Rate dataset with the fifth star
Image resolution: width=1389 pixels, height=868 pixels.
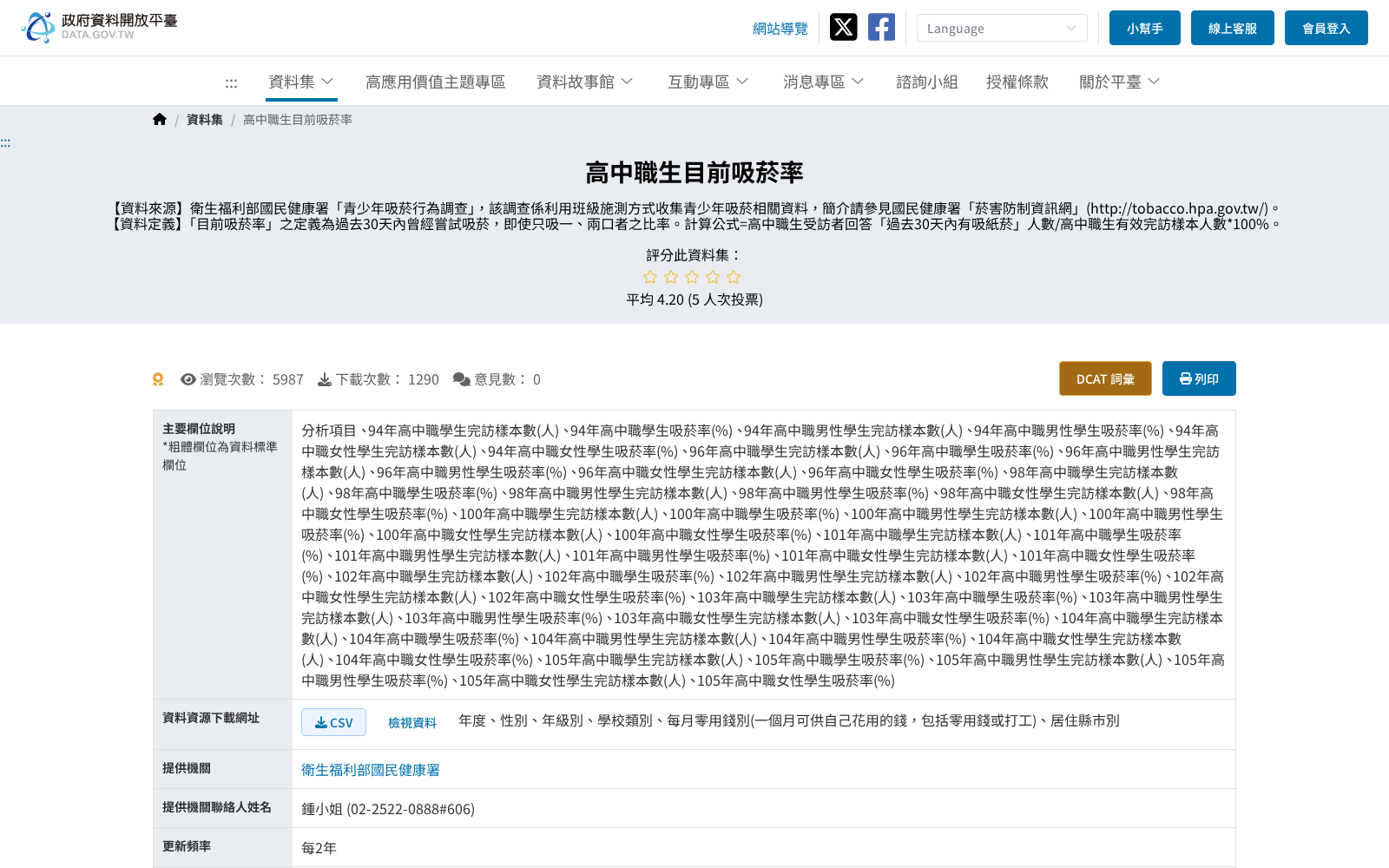[x=734, y=277]
